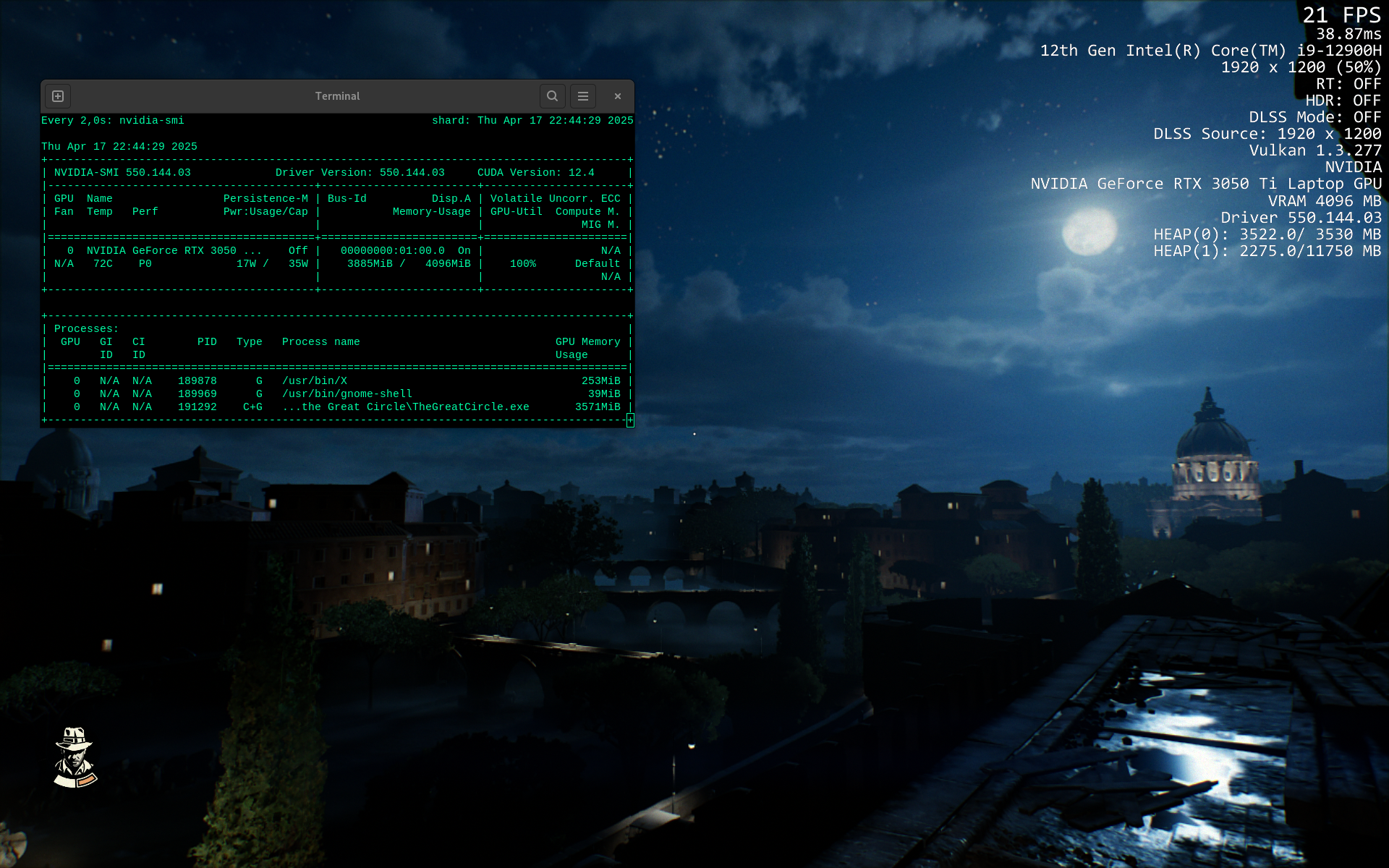
Task: Click the 'HDR: OFF' overlay line
Action: tap(1343, 101)
